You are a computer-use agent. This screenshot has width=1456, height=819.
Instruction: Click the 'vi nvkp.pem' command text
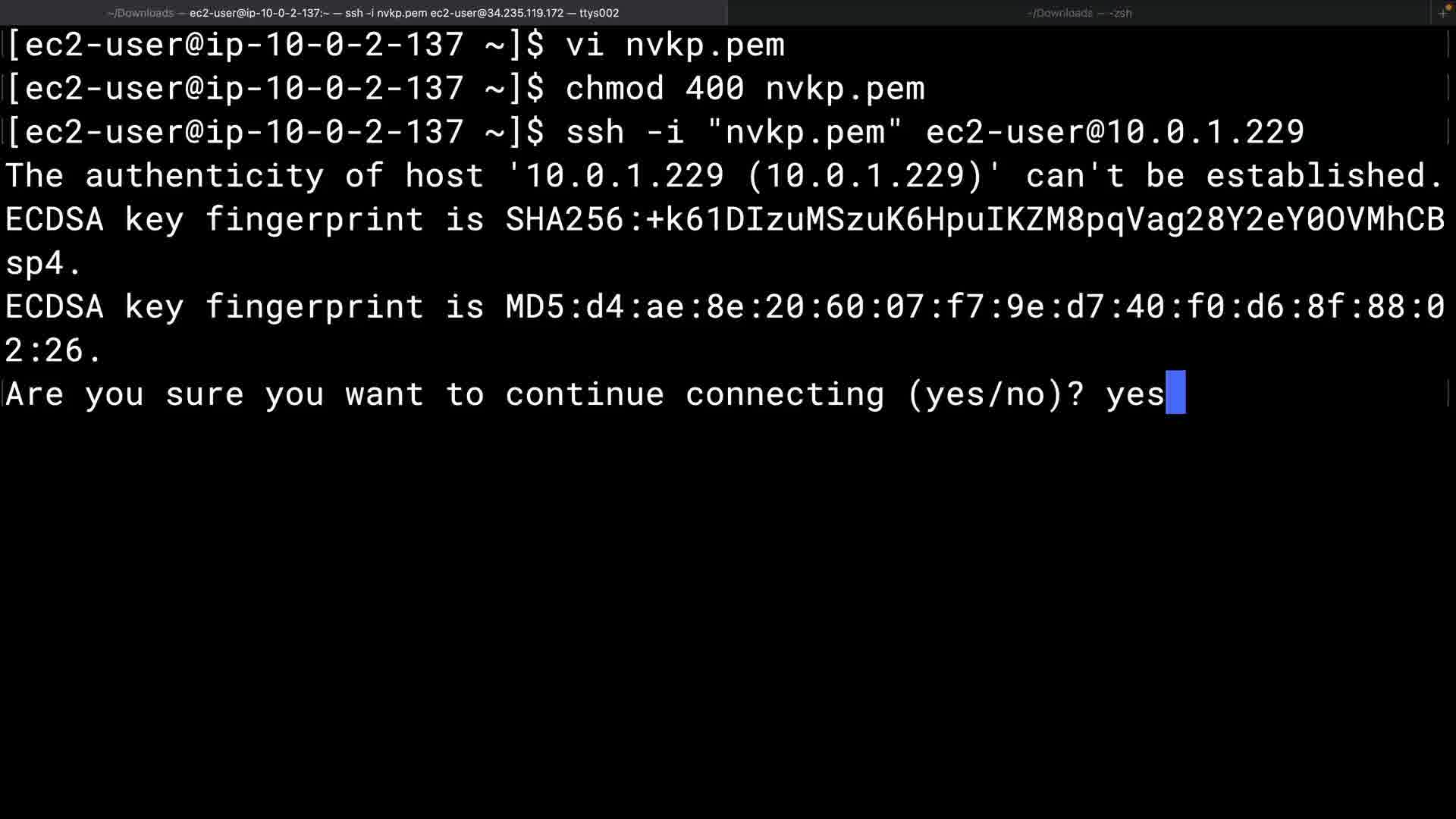[x=675, y=45]
